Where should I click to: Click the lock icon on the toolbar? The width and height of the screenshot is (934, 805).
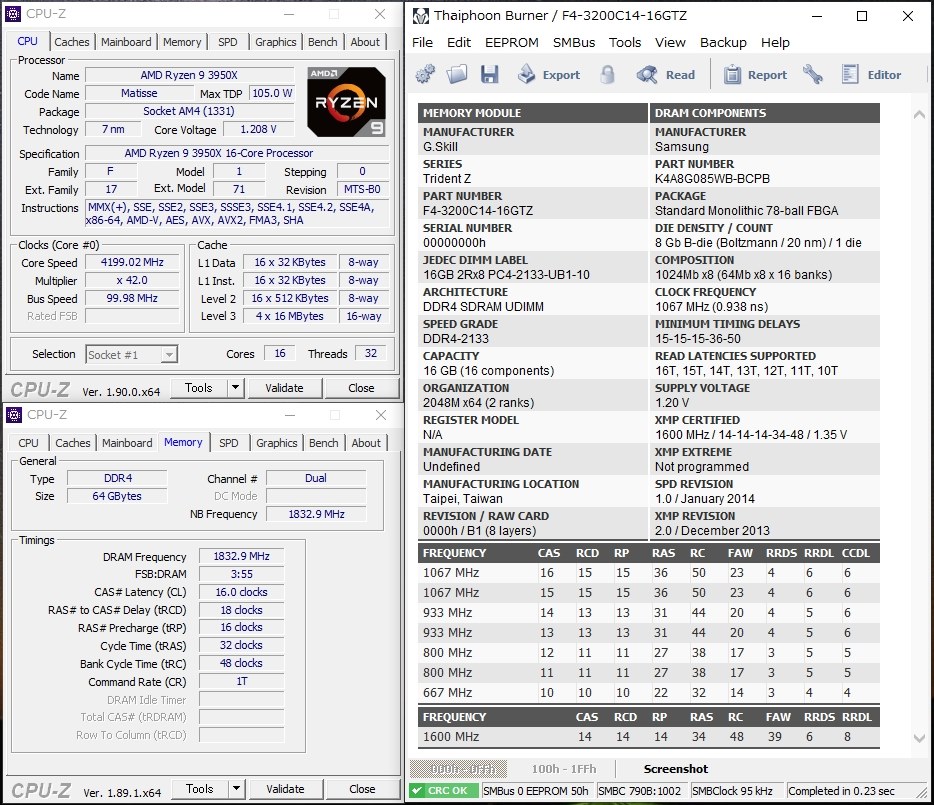[606, 74]
